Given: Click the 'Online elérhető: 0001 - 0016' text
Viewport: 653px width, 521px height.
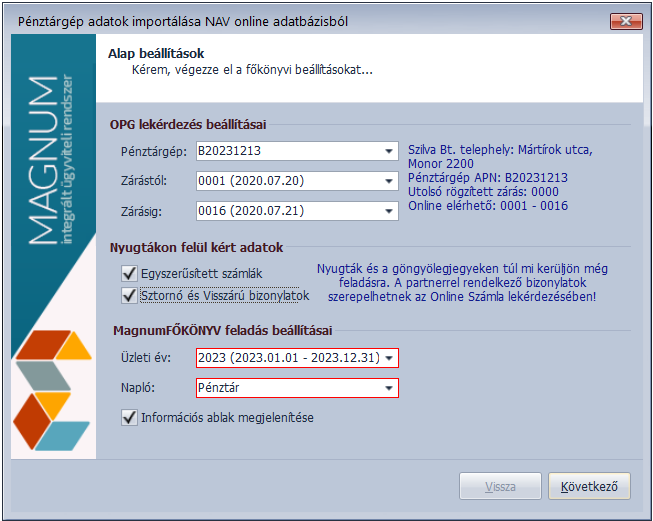Looking at the screenshot, I should pyautogui.click(x=488, y=206).
